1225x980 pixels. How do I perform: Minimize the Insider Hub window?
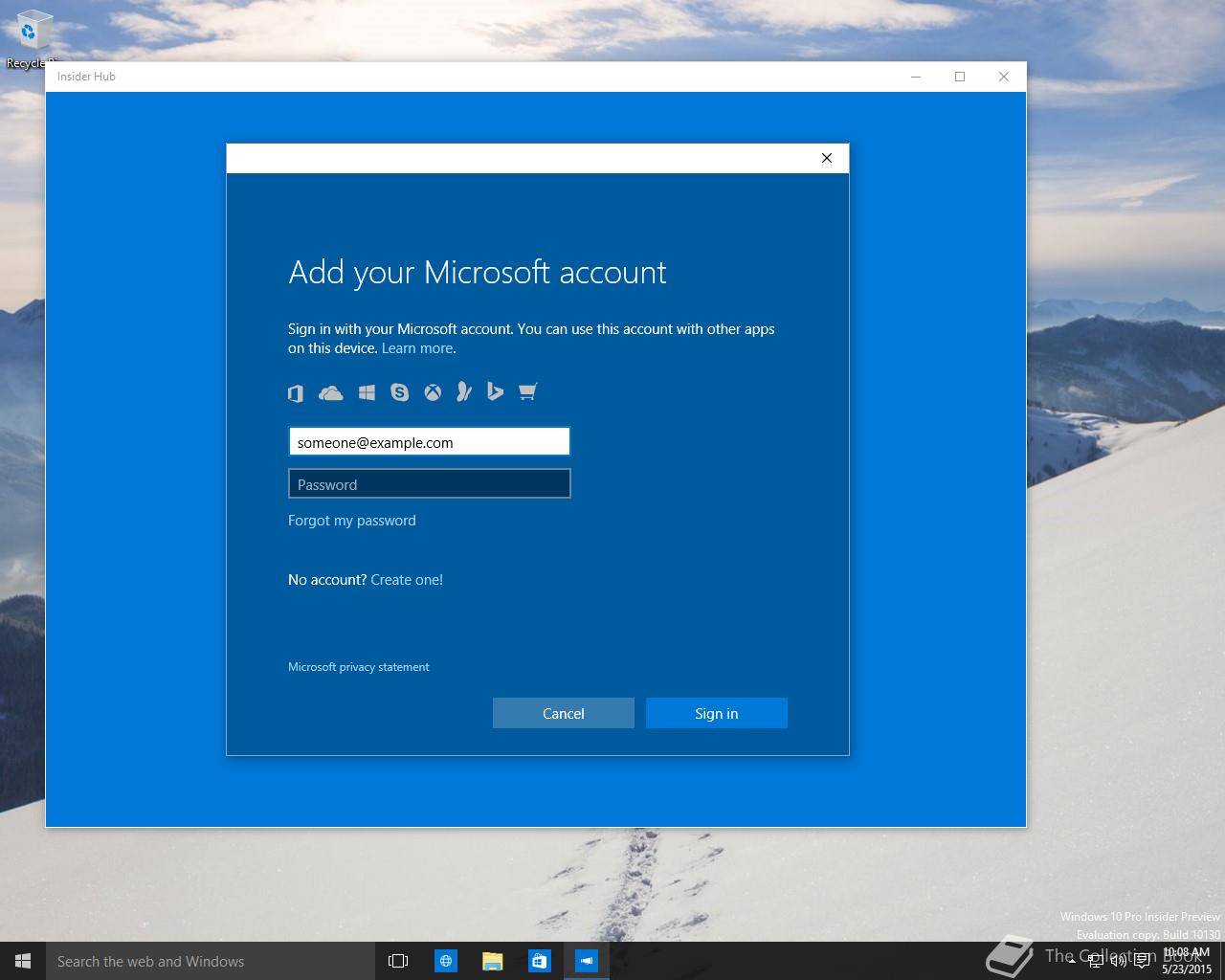[916, 77]
